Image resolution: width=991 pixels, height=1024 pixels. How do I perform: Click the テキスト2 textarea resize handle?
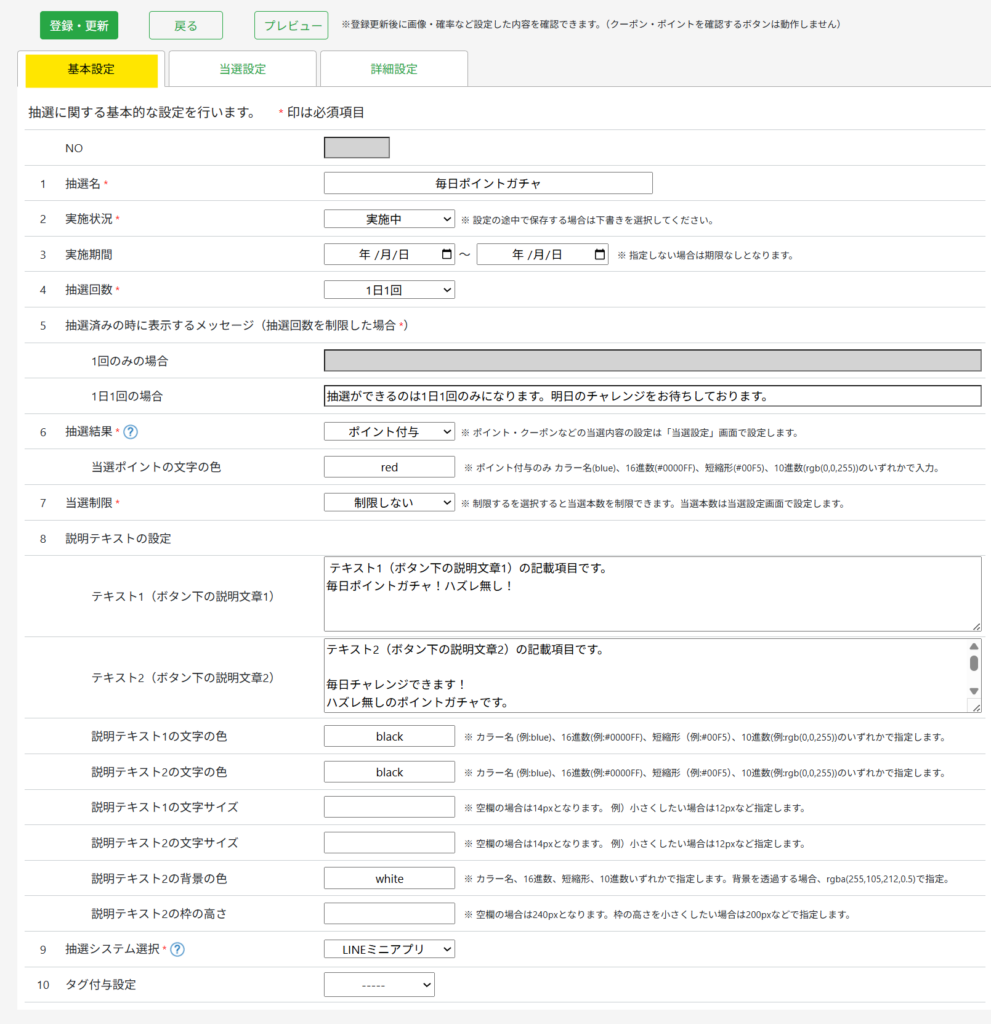click(x=976, y=707)
